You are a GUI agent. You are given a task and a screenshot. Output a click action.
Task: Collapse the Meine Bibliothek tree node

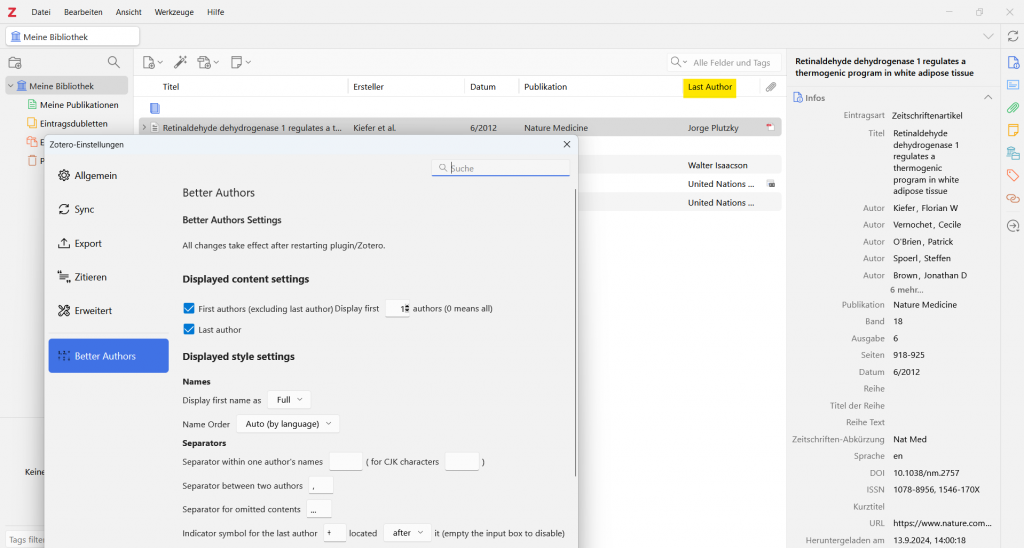coord(10,86)
